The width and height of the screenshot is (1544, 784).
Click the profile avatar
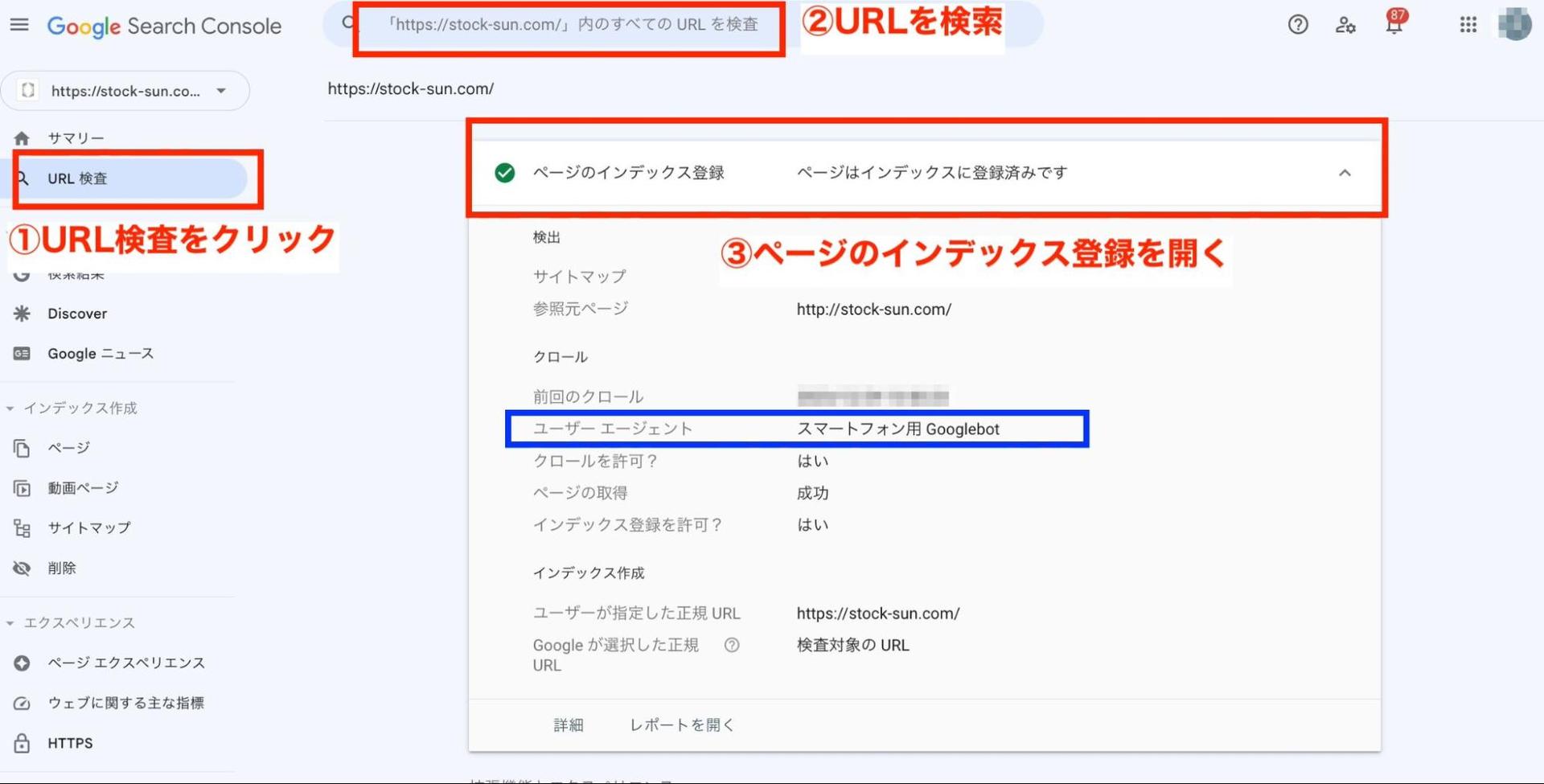pos(1514,25)
